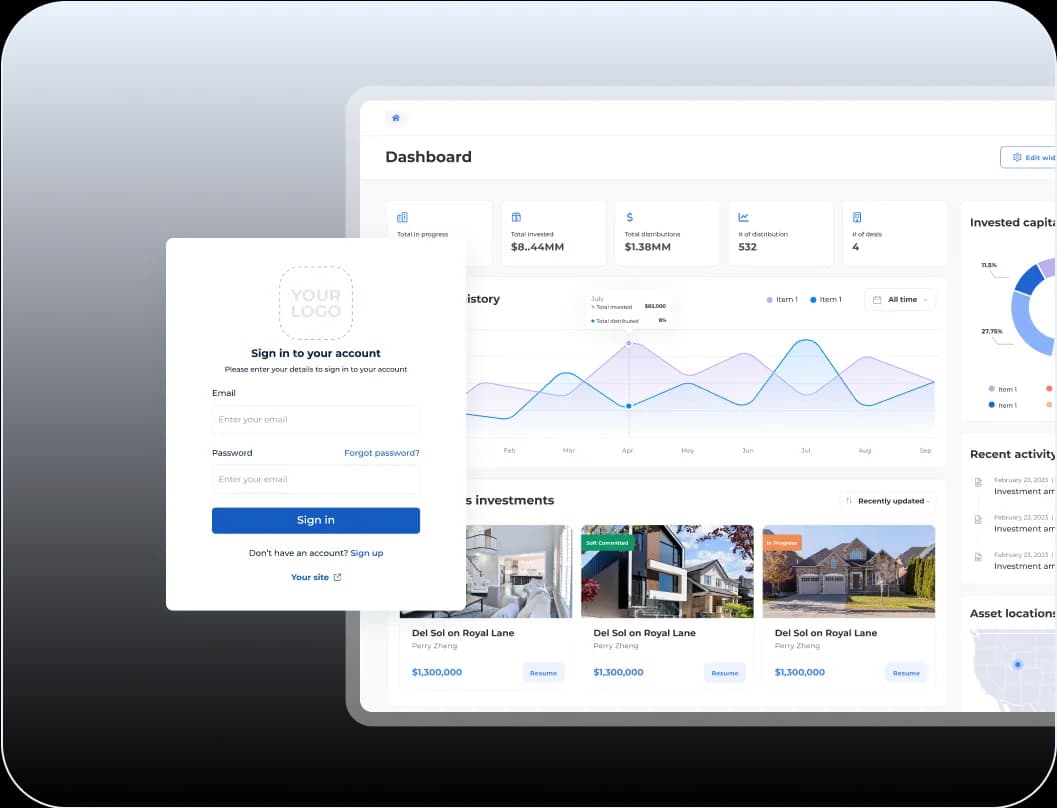Select the In Progress house thumbnail
1057x808 pixels.
pyautogui.click(x=848, y=571)
